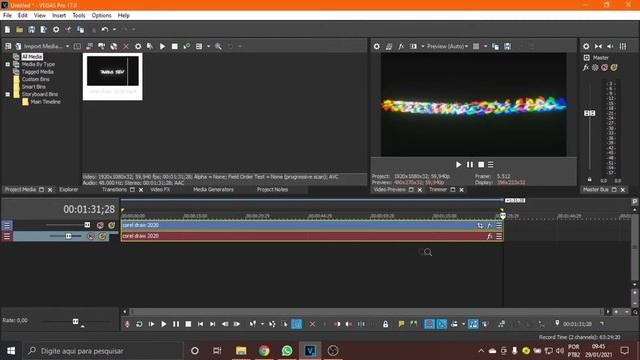640x360 pixels.
Task: Switch to the Trimmer tab
Action: pos(438,190)
